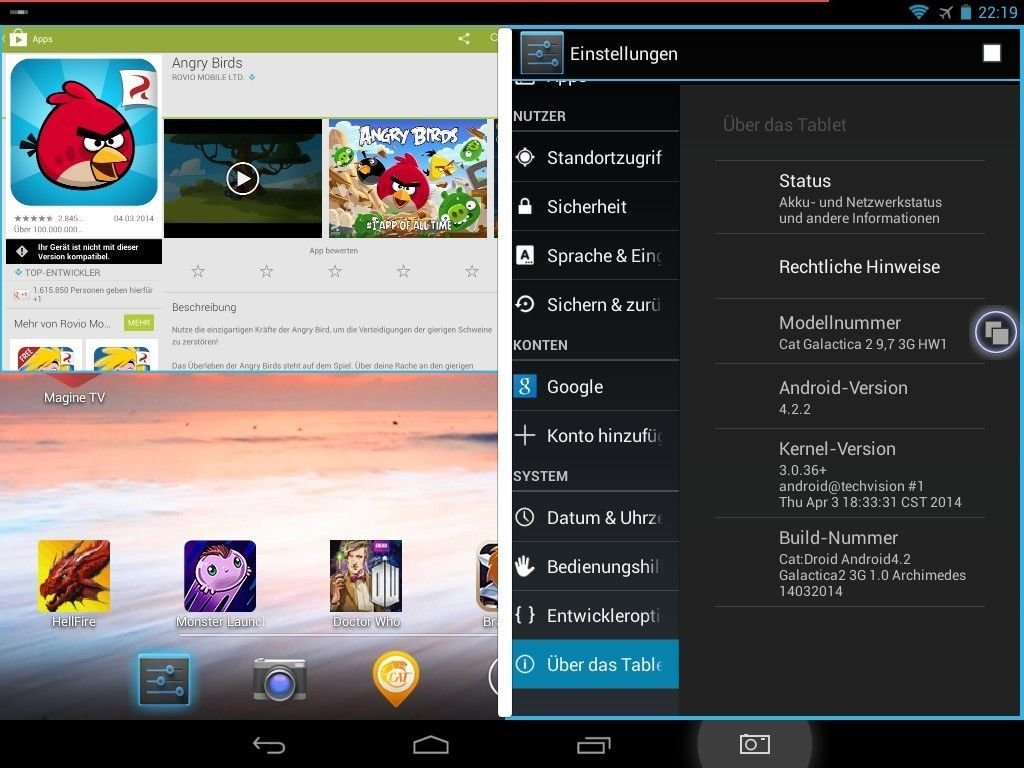Tap Kernel-Version entry
This screenshot has width=1024, height=768.
point(850,473)
